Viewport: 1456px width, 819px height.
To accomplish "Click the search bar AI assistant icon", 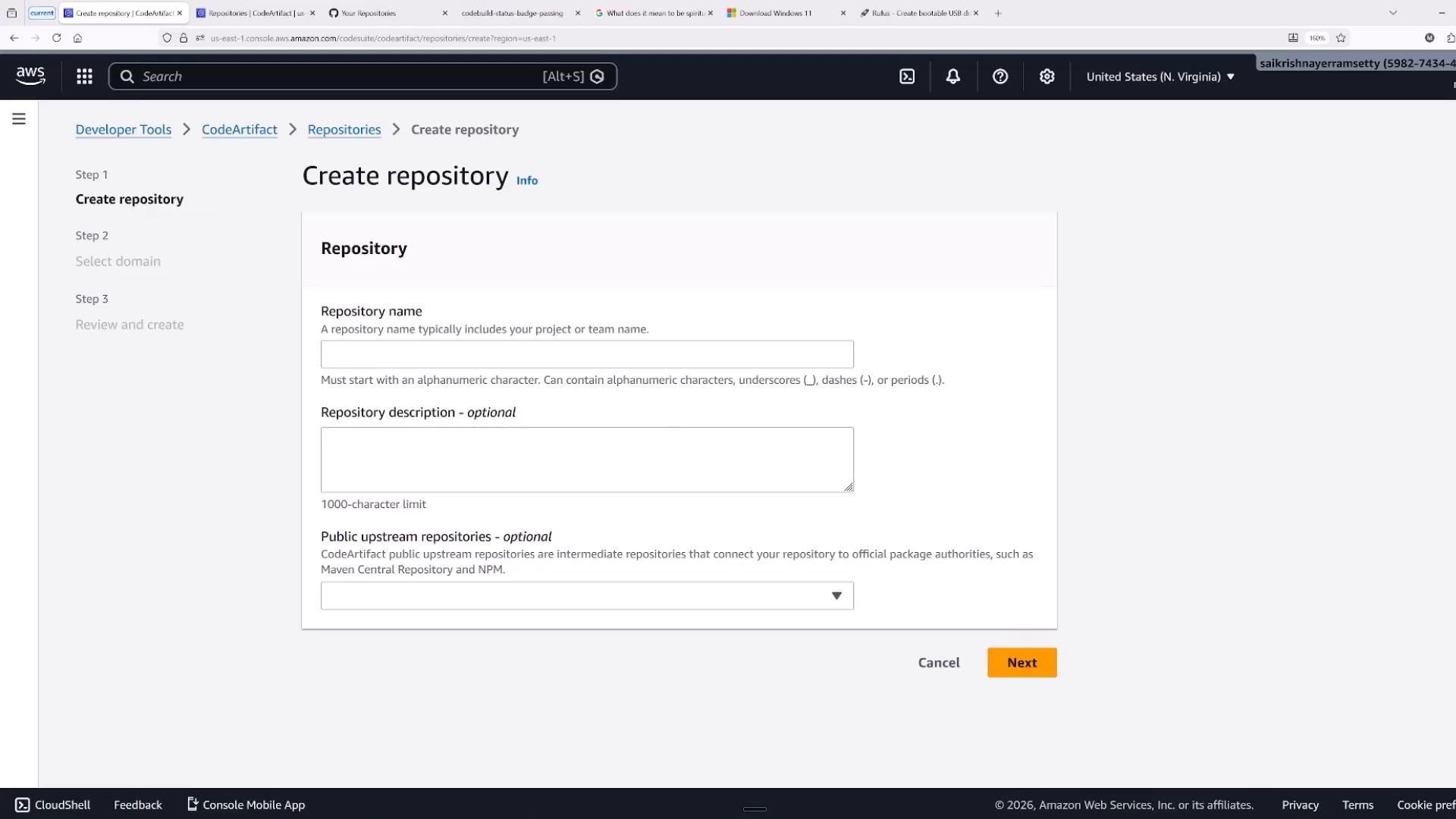I will pos(598,77).
